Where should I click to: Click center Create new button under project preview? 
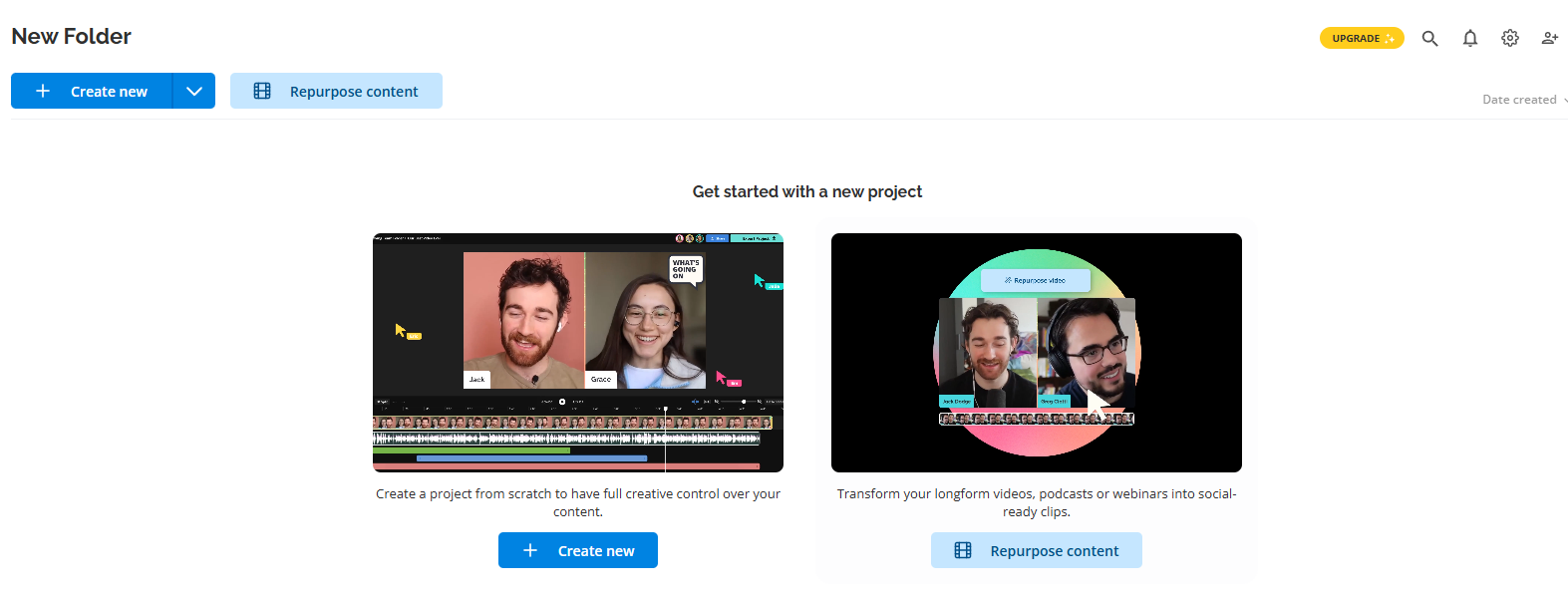click(x=578, y=550)
